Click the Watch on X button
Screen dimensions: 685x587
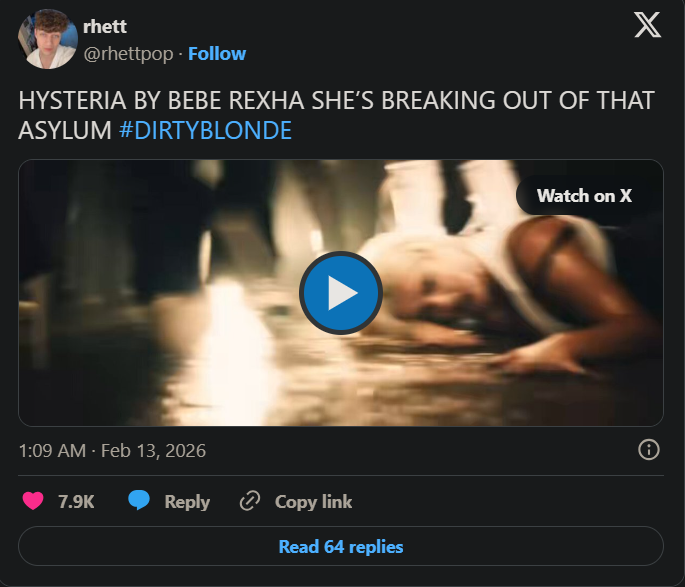pyautogui.click(x=584, y=196)
